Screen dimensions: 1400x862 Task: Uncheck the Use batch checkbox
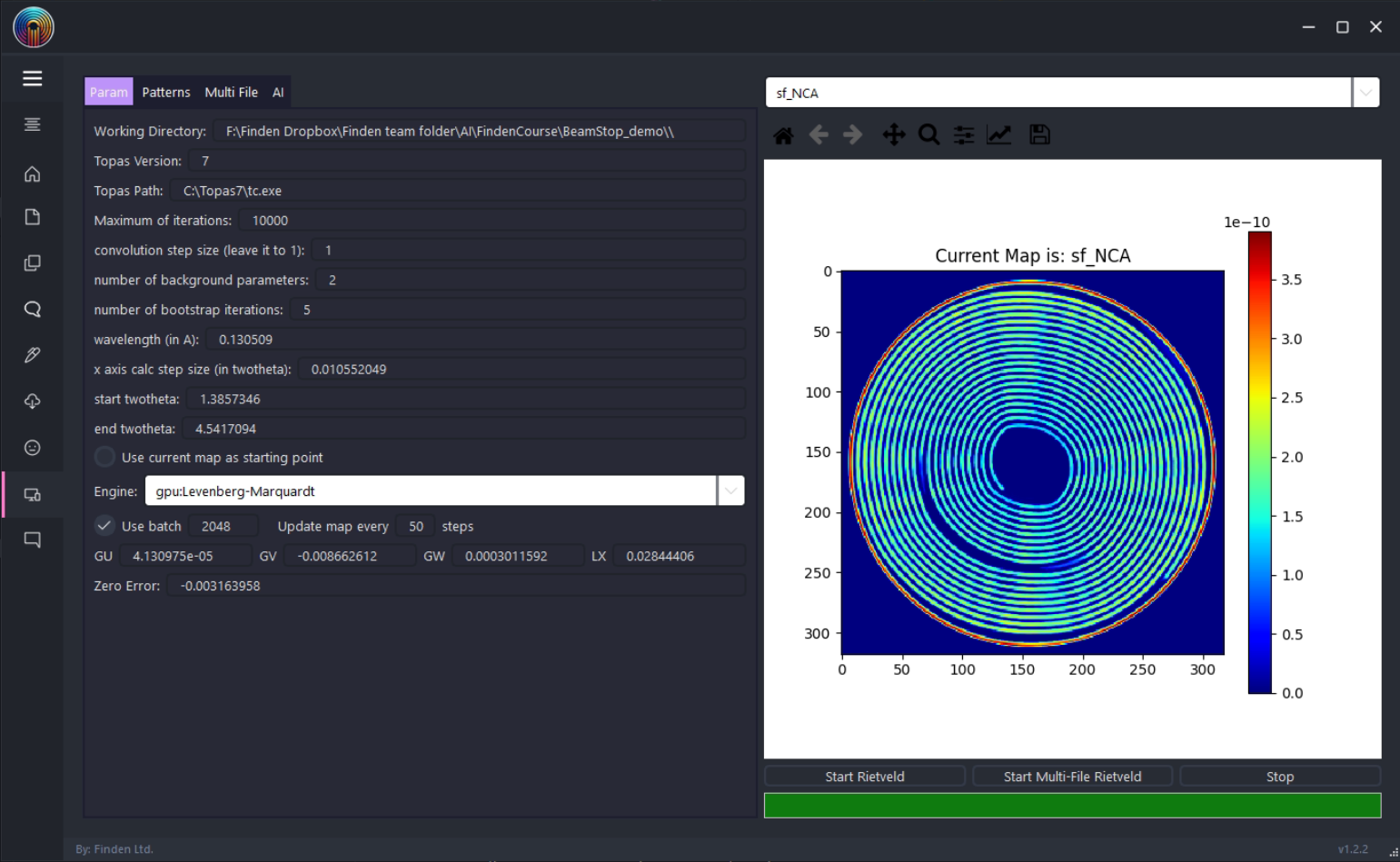105,526
